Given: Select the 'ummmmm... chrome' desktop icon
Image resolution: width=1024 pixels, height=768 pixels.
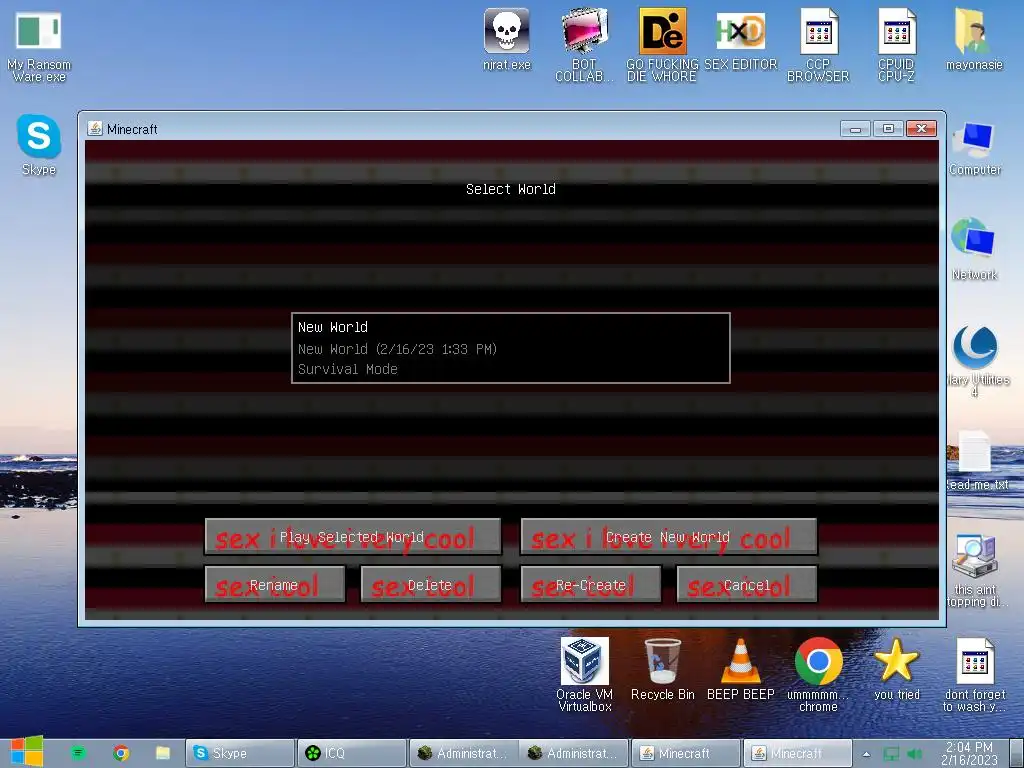Looking at the screenshot, I should 818,674.
